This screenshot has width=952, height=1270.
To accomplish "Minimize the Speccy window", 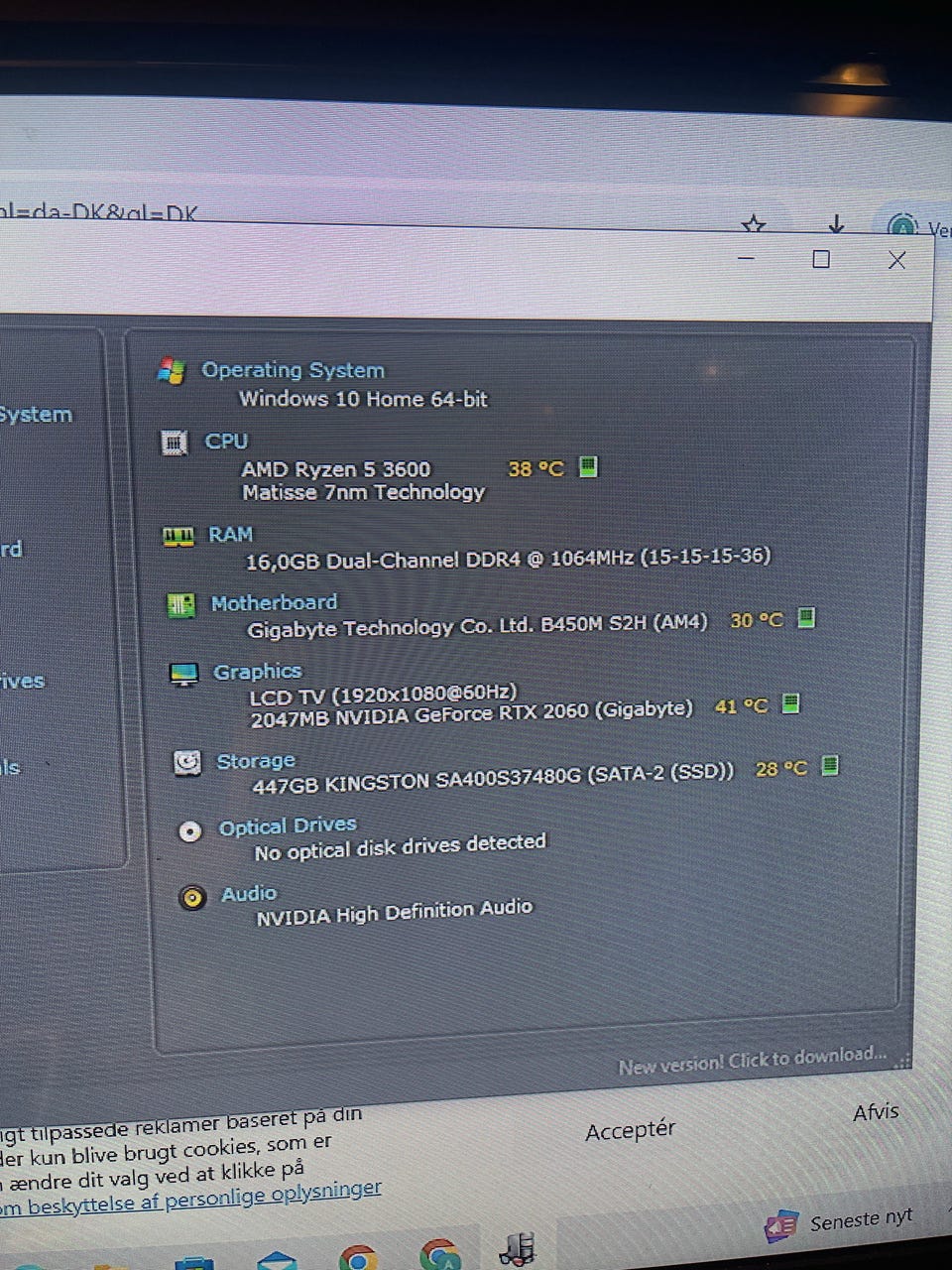I will click(x=747, y=258).
